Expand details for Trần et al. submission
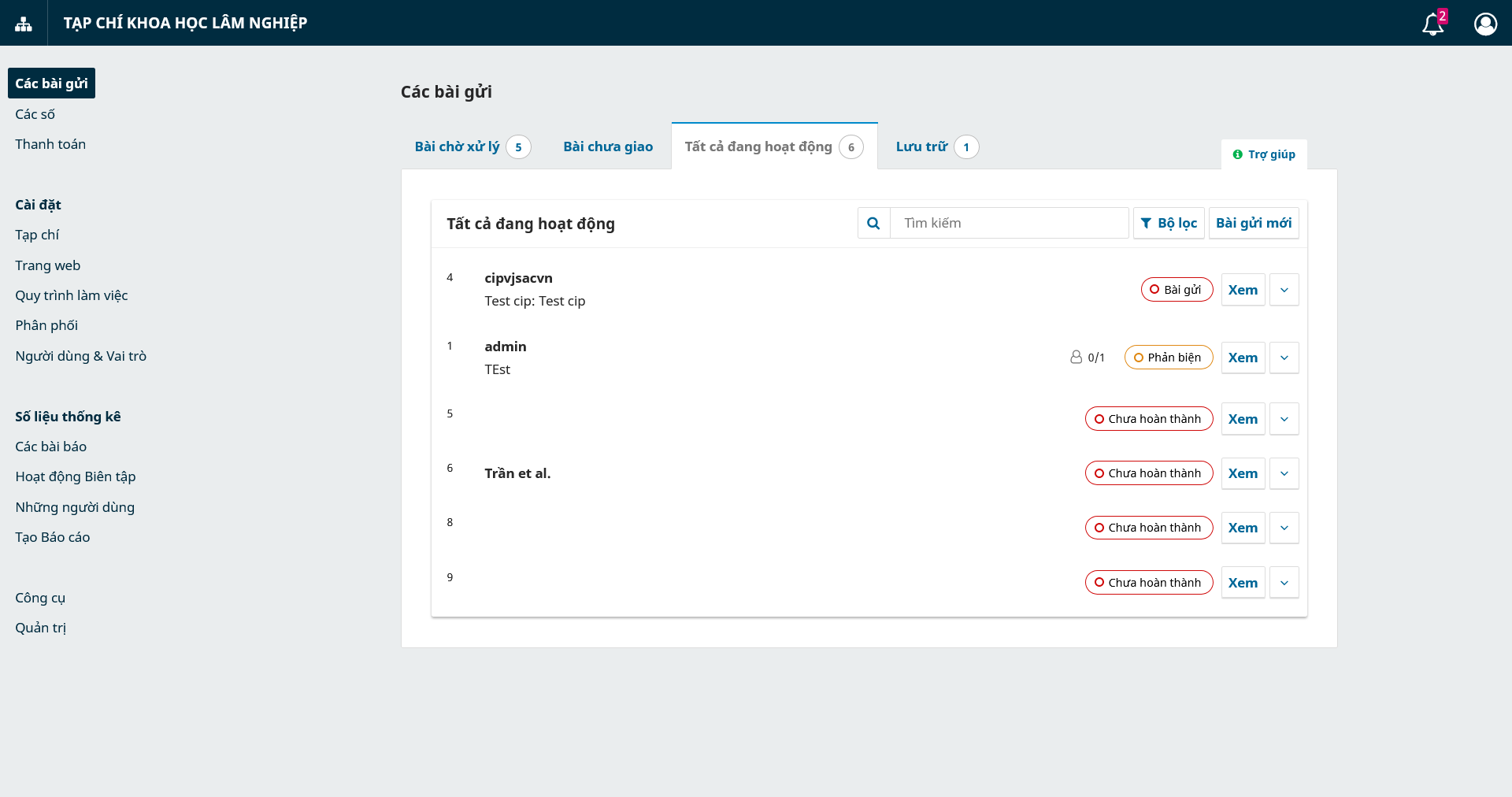 click(1284, 473)
